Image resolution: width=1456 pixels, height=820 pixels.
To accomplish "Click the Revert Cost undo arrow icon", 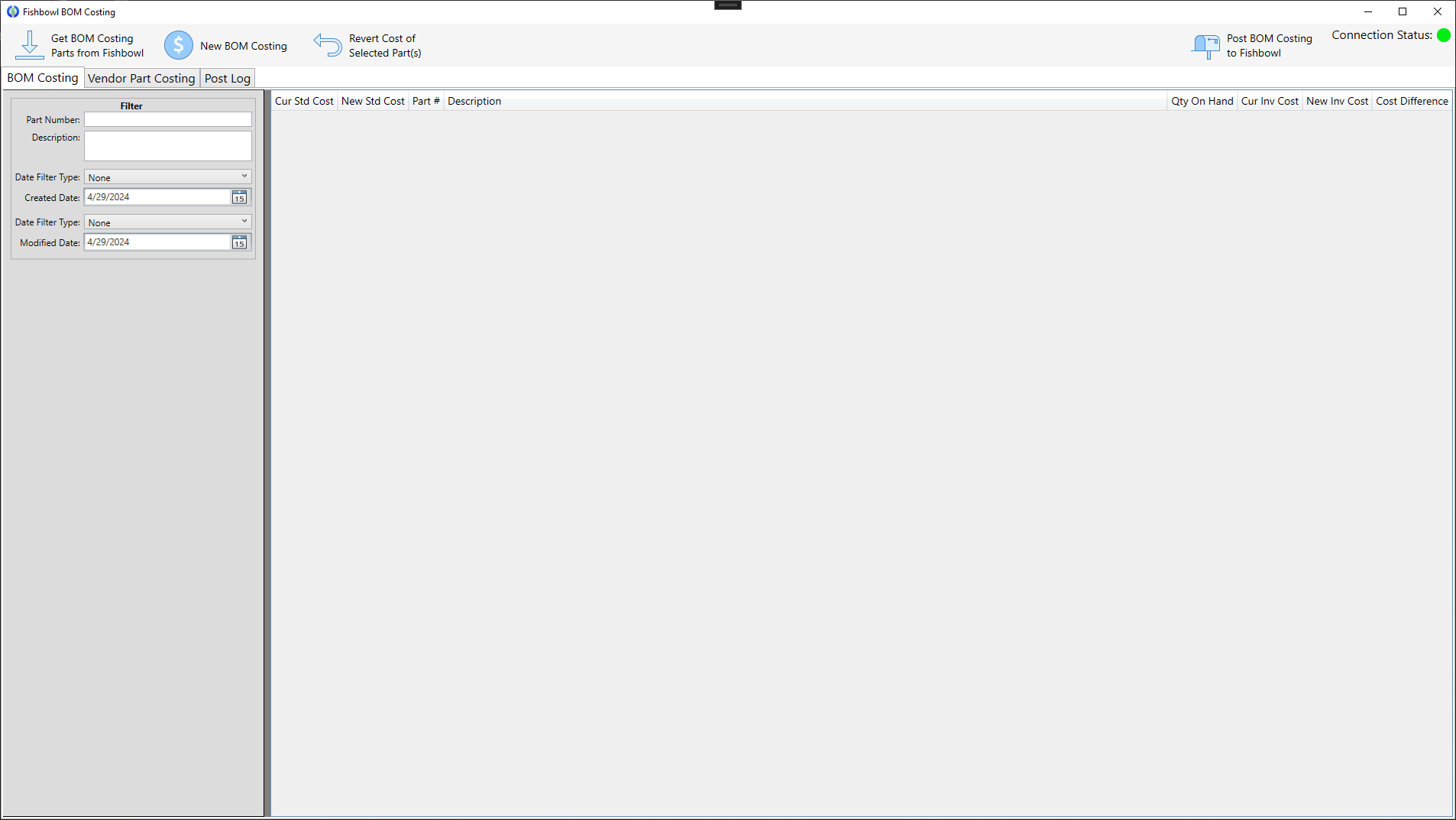I will pyautogui.click(x=328, y=45).
